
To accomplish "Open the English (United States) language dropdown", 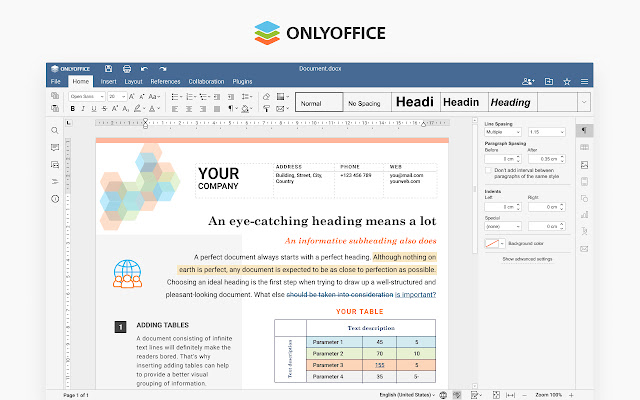I will (x=407, y=395).
